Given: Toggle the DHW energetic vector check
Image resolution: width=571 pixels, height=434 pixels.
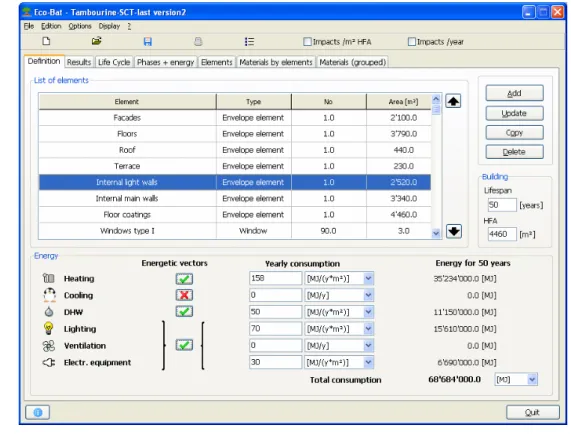Looking at the screenshot, I should coord(184,312).
